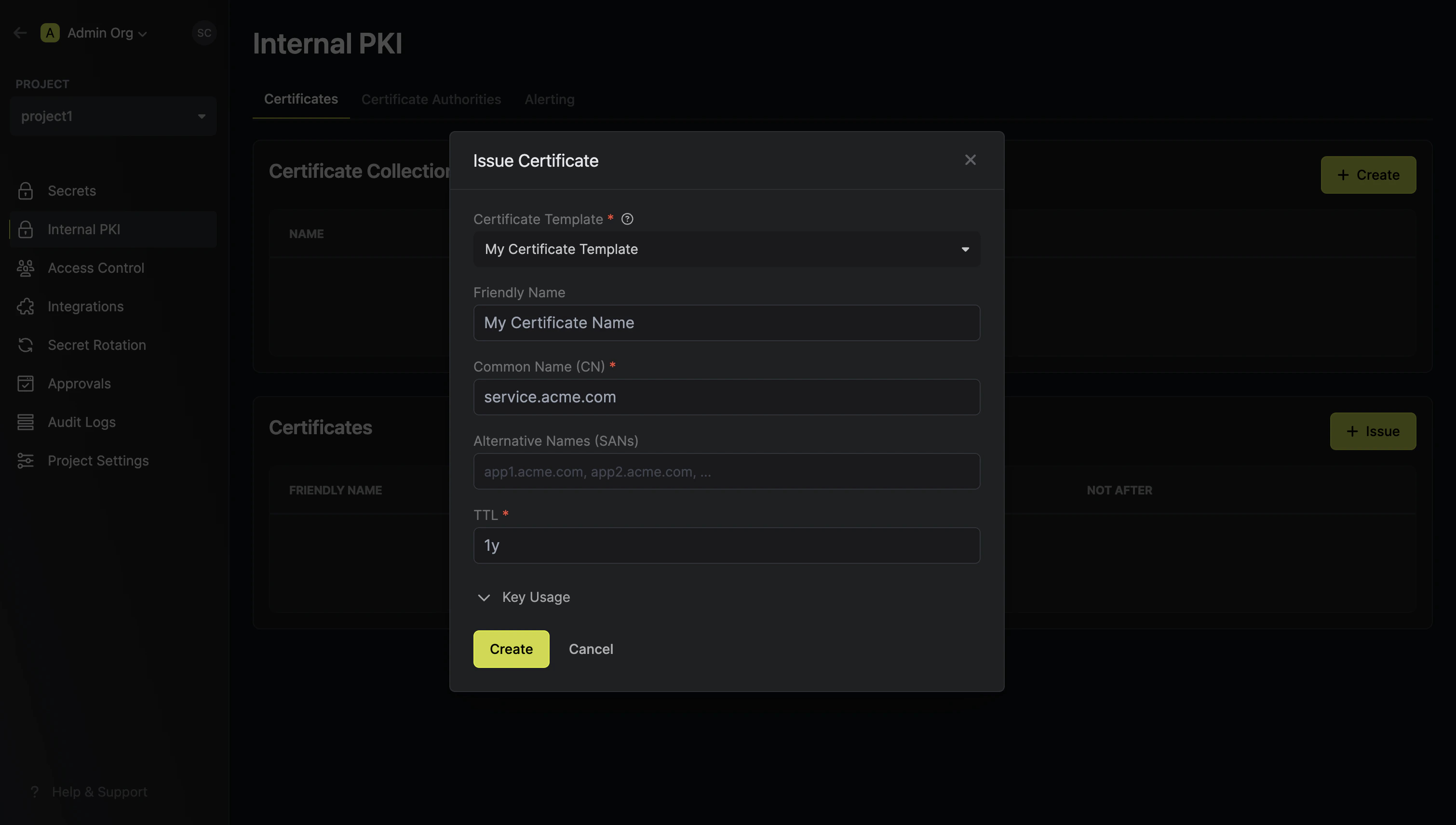Click the Admin Org 'A' logo badge

50,33
